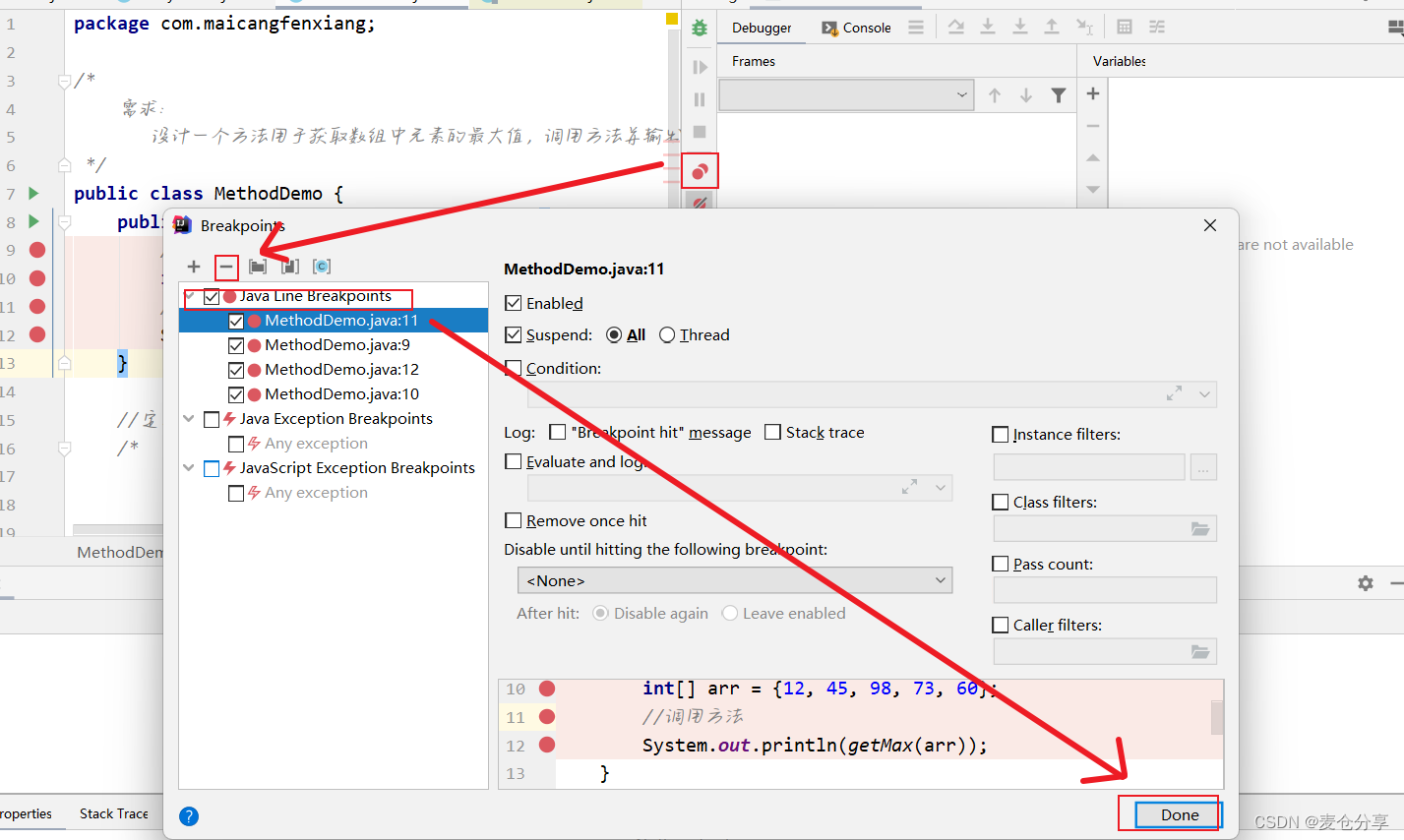
Task: Click Force Step Into icon
Action: (1020, 27)
